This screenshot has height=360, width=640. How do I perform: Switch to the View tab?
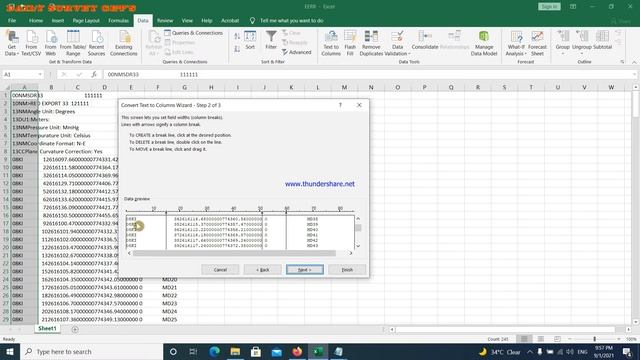pos(187,20)
